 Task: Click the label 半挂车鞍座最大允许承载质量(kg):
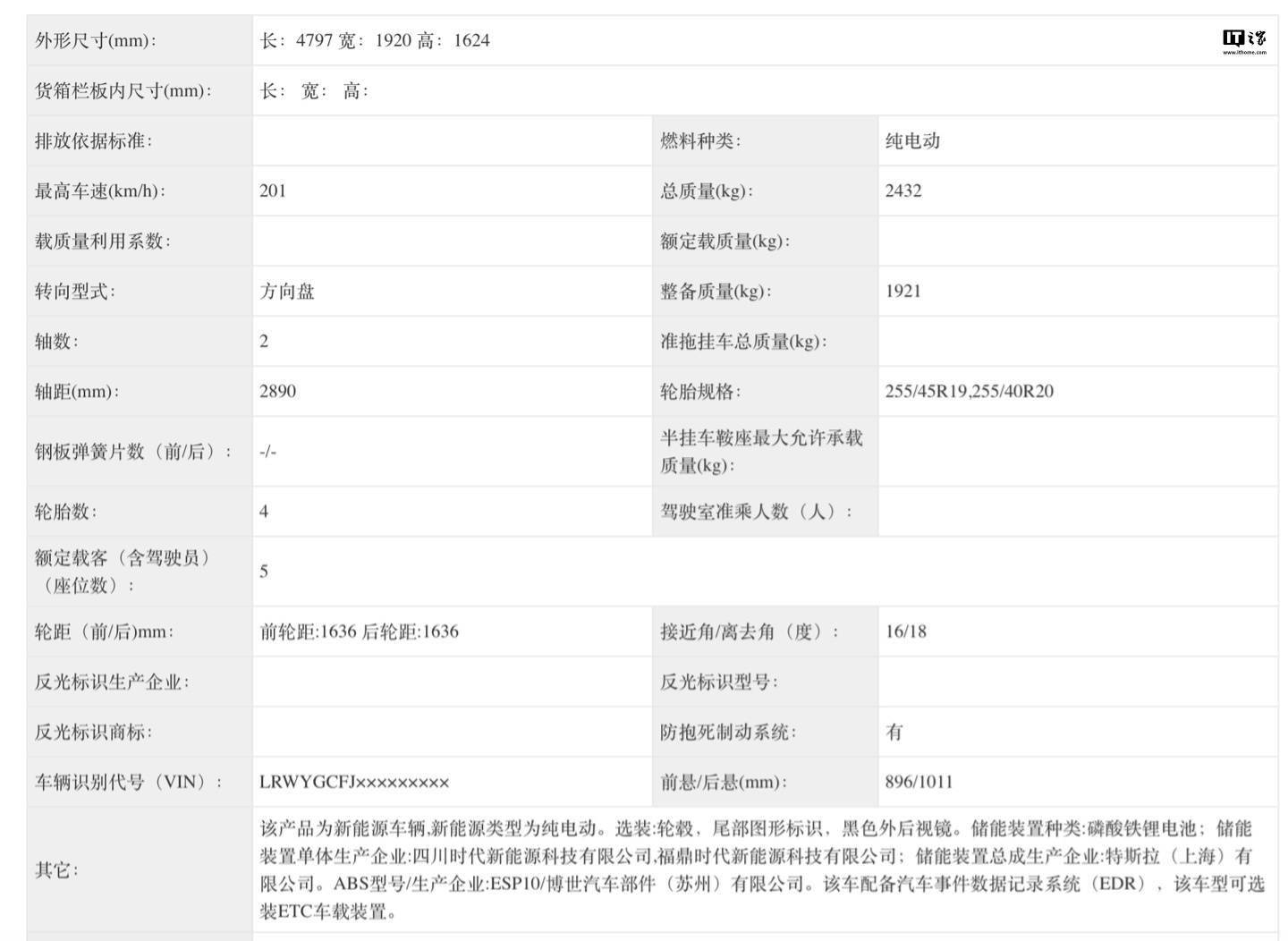pos(762,452)
